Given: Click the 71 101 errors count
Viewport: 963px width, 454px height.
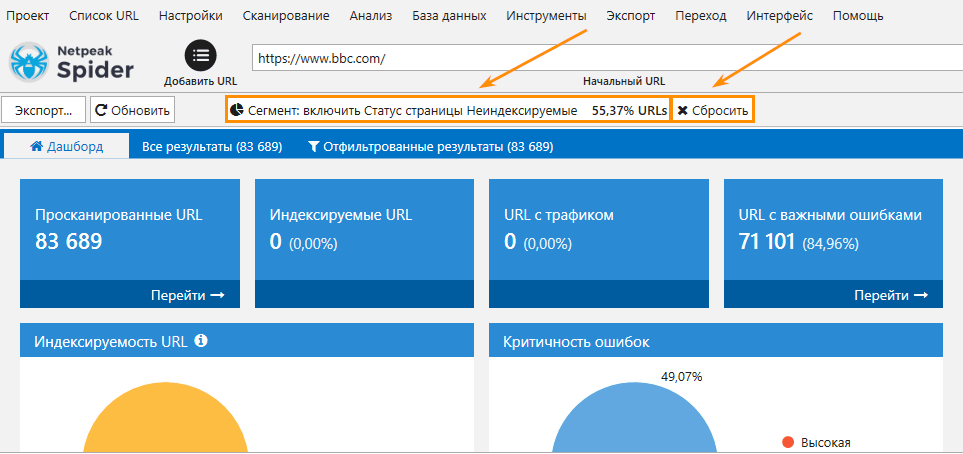Looking at the screenshot, I should tap(766, 242).
